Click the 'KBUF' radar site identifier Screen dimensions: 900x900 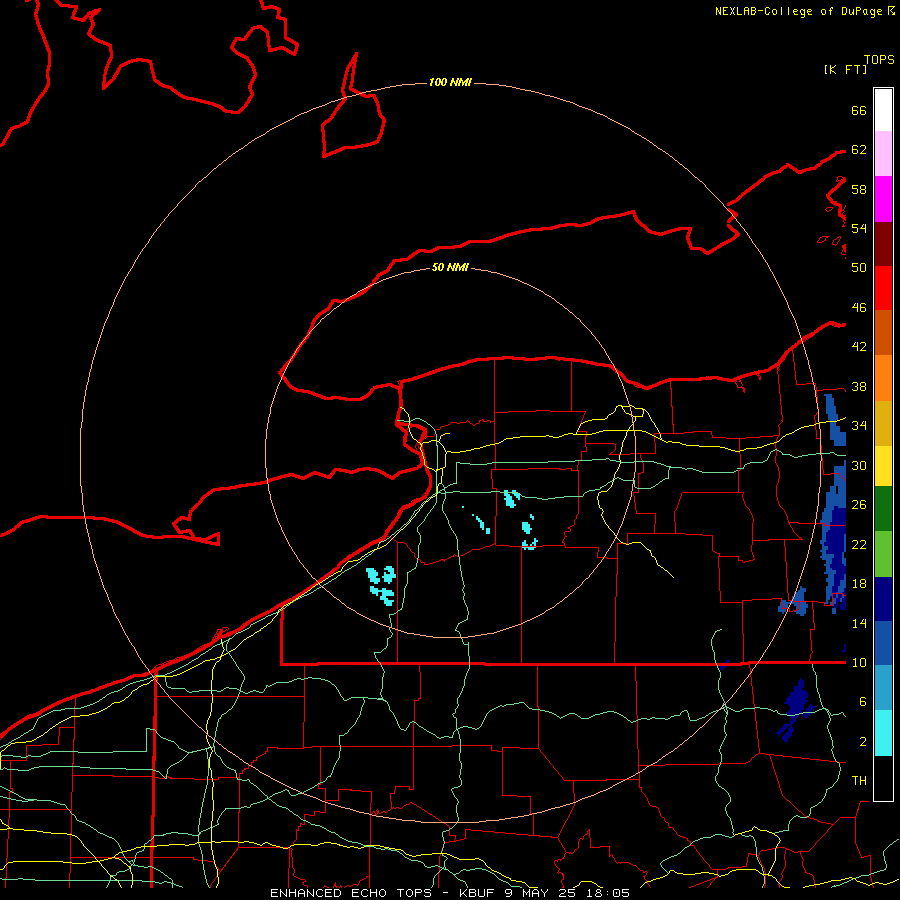476,893
